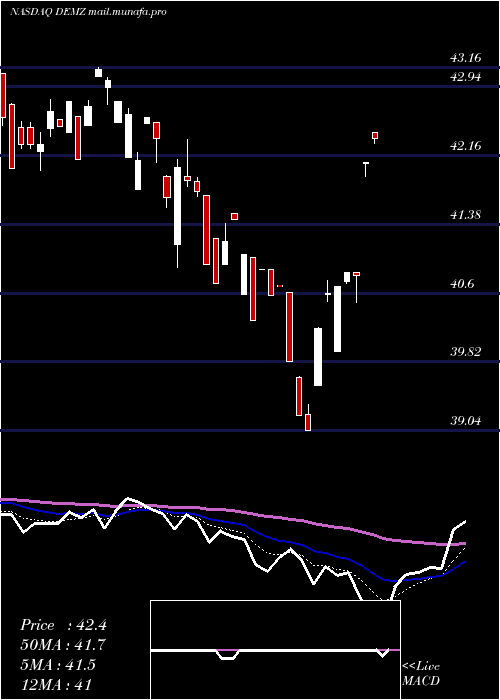The height and width of the screenshot is (700, 500).
Task: Click the 12MA : 41 readout
Action: [56, 684]
